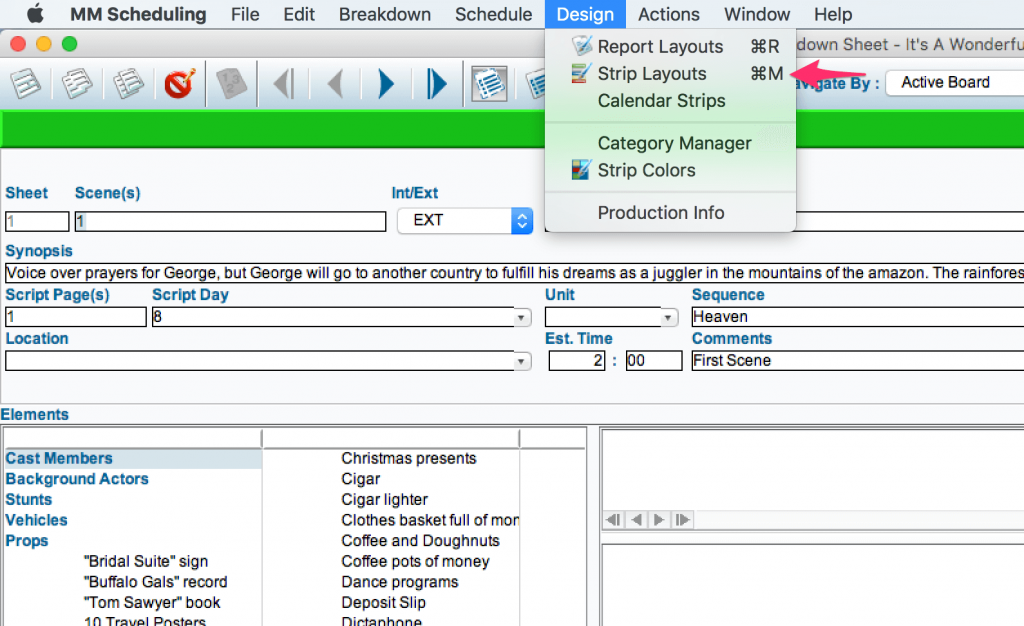Open the Int/Ext EXT dropdown
This screenshot has width=1024, height=626.
click(465, 221)
